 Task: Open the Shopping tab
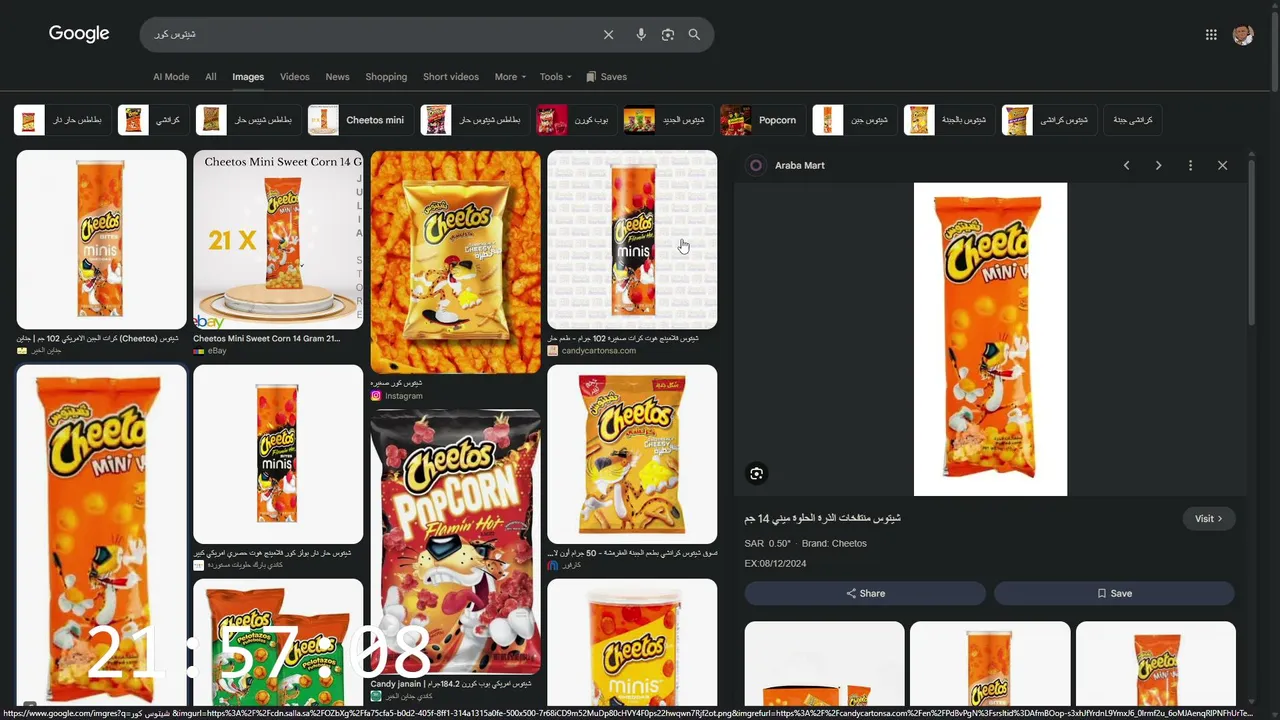click(386, 77)
